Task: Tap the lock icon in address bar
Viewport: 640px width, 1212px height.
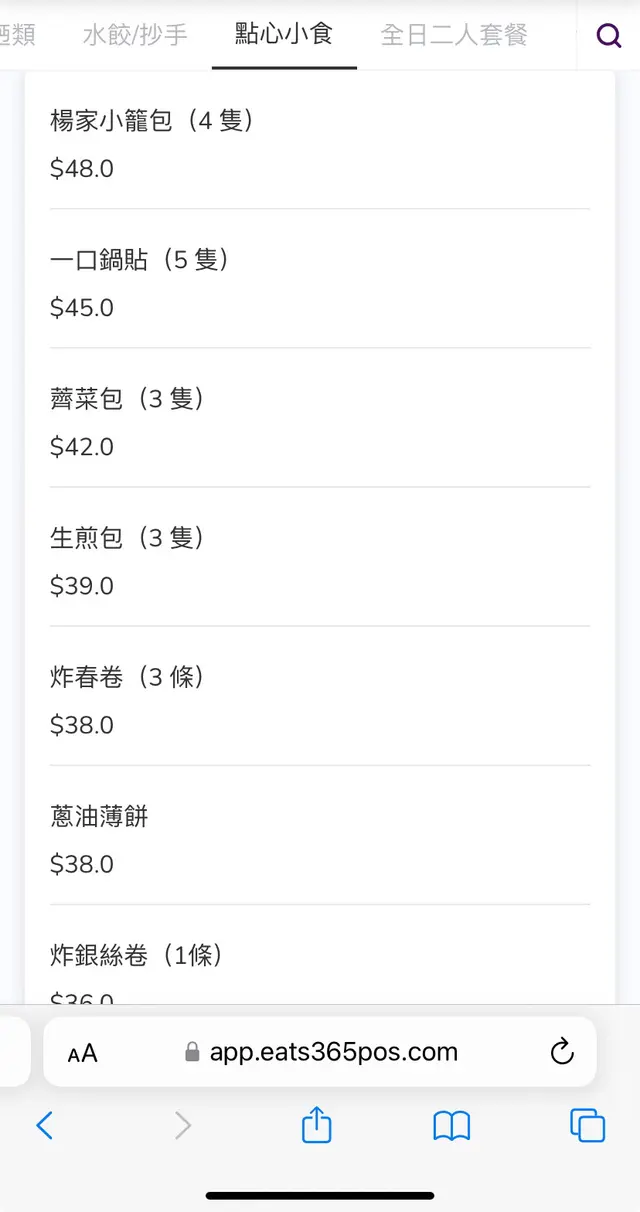Action: pos(193,1052)
